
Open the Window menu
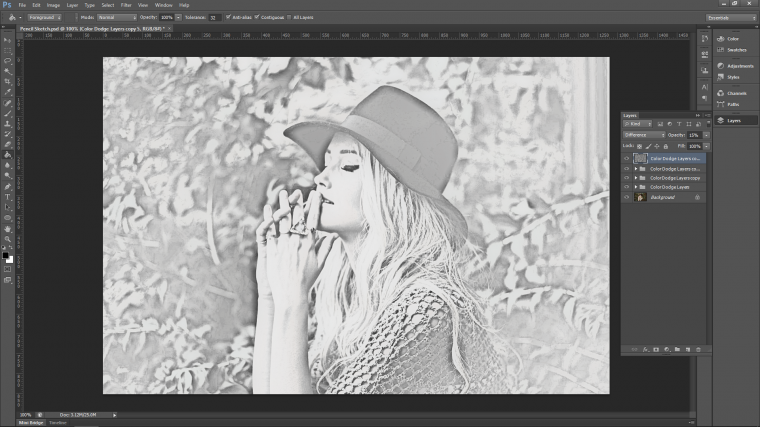(x=163, y=5)
